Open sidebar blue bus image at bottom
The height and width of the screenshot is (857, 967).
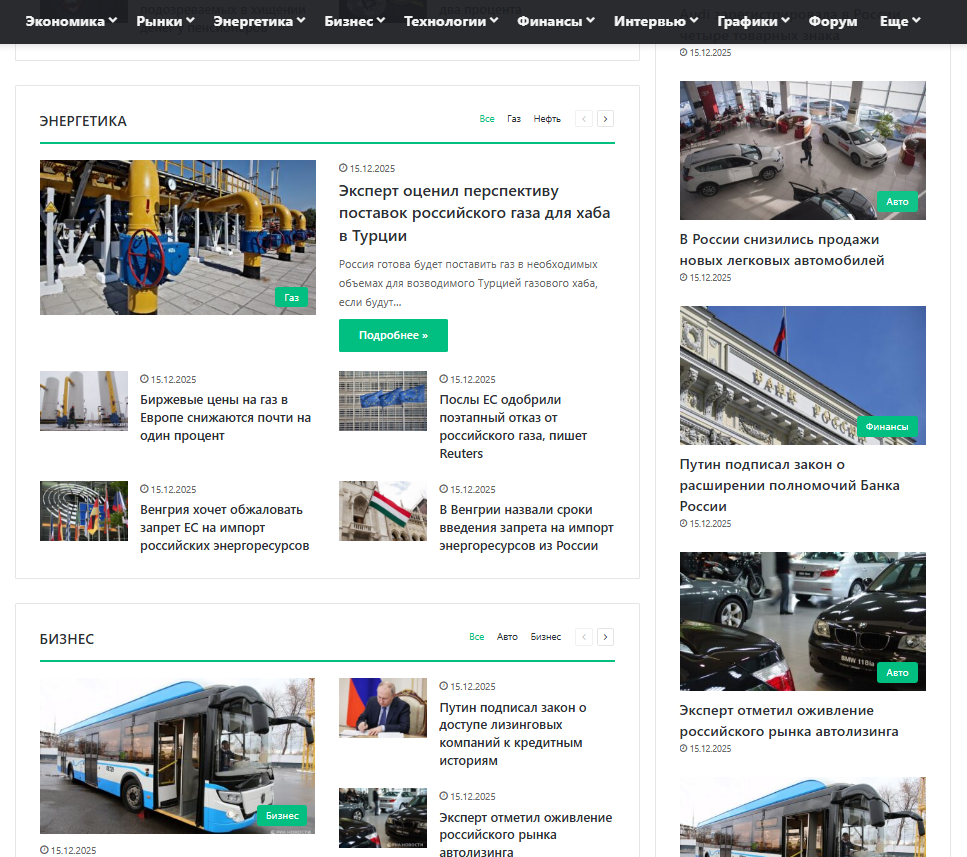pyautogui.click(x=802, y=817)
